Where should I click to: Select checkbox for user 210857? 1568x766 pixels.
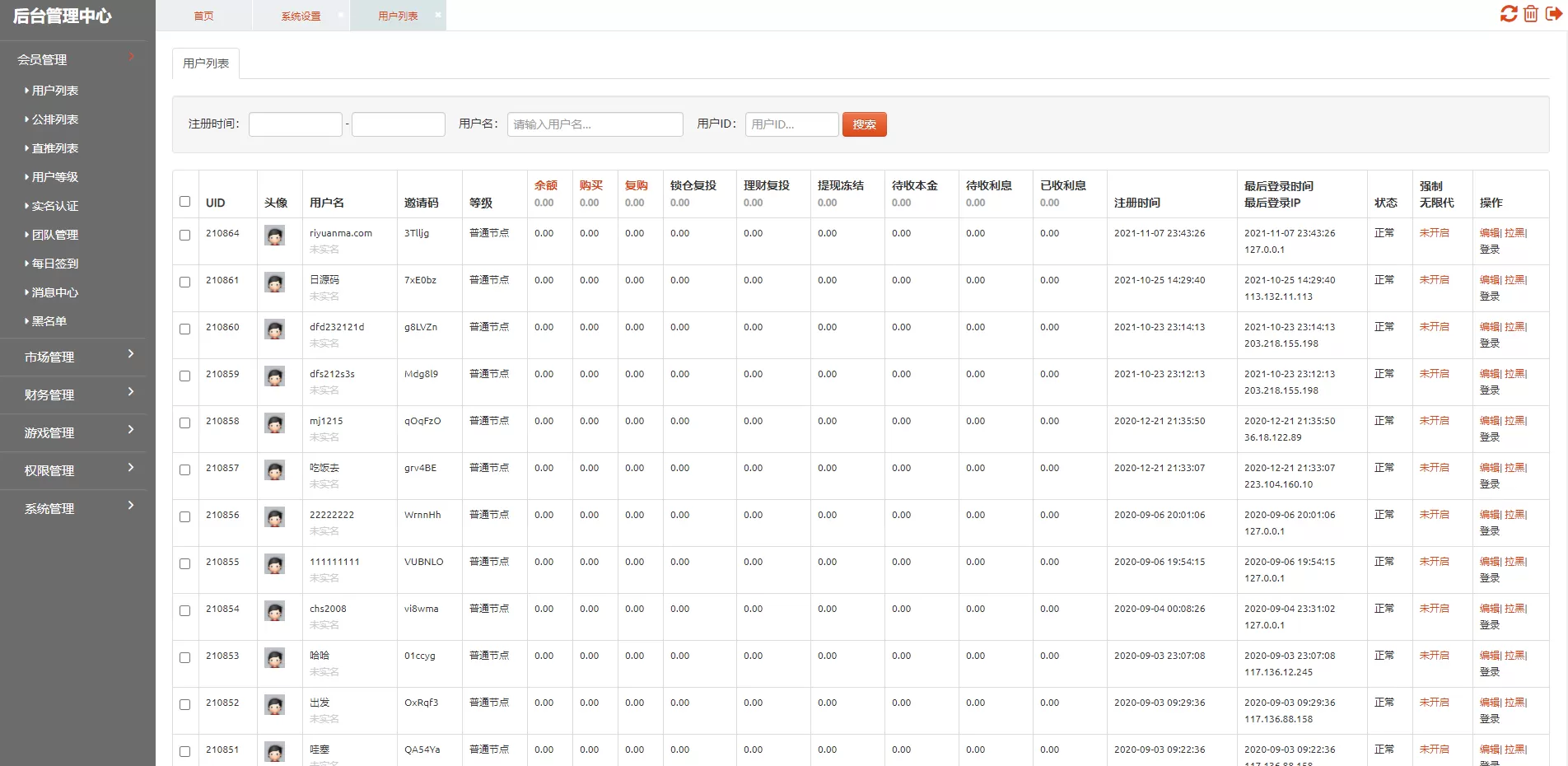(185, 470)
